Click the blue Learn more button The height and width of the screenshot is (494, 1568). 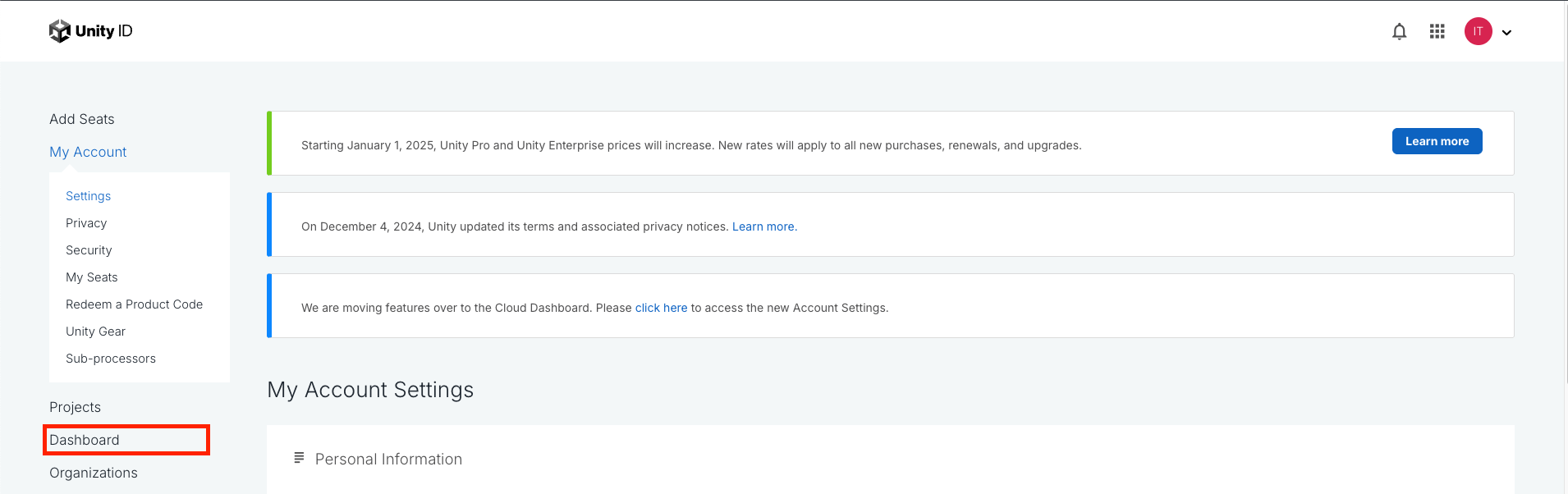tap(1437, 141)
